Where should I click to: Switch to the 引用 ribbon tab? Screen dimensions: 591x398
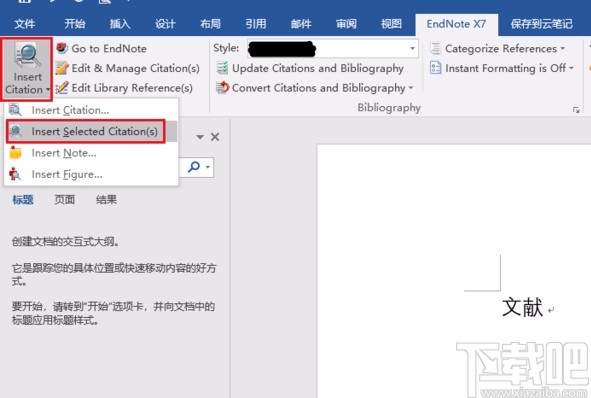point(256,24)
